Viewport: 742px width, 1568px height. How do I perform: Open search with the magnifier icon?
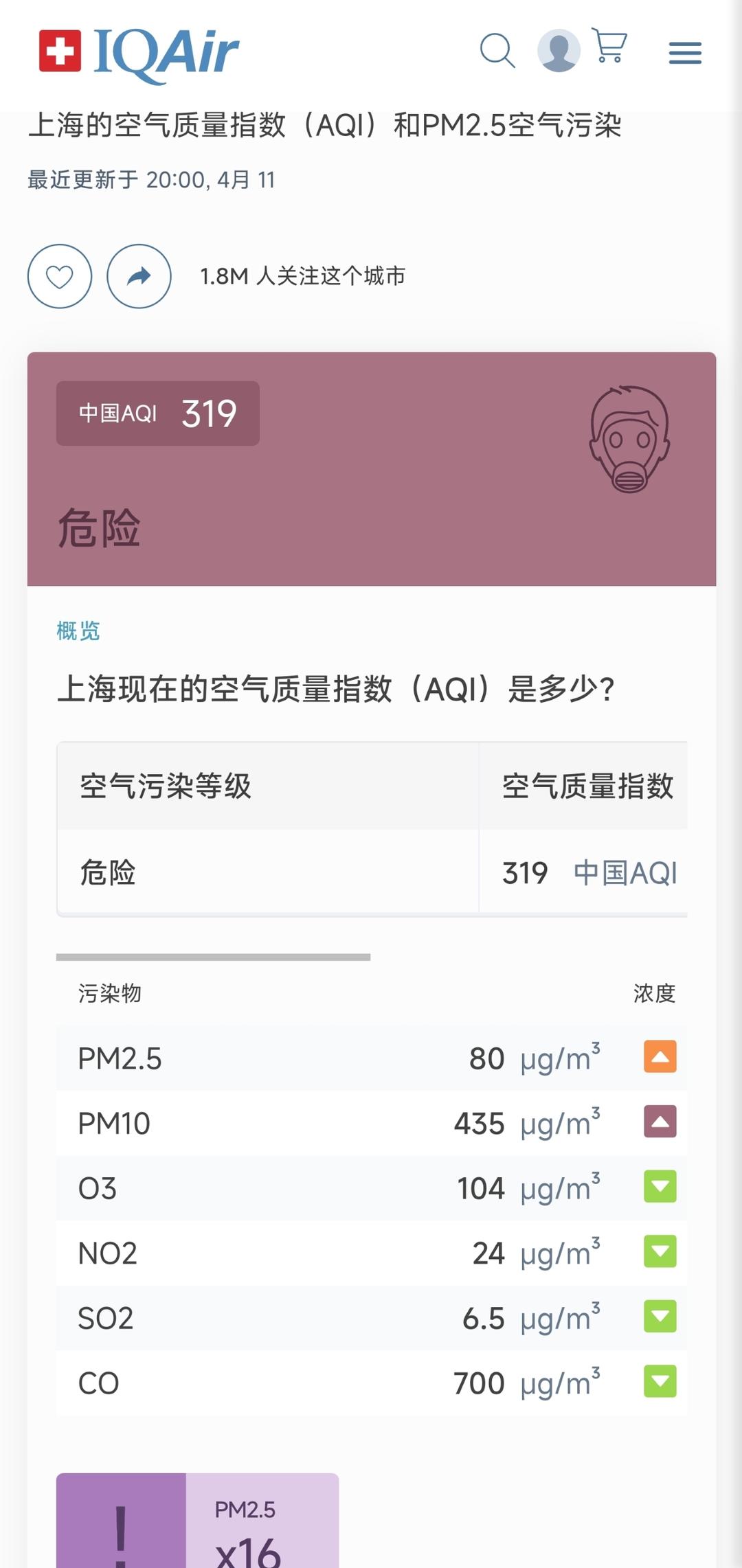(x=497, y=51)
